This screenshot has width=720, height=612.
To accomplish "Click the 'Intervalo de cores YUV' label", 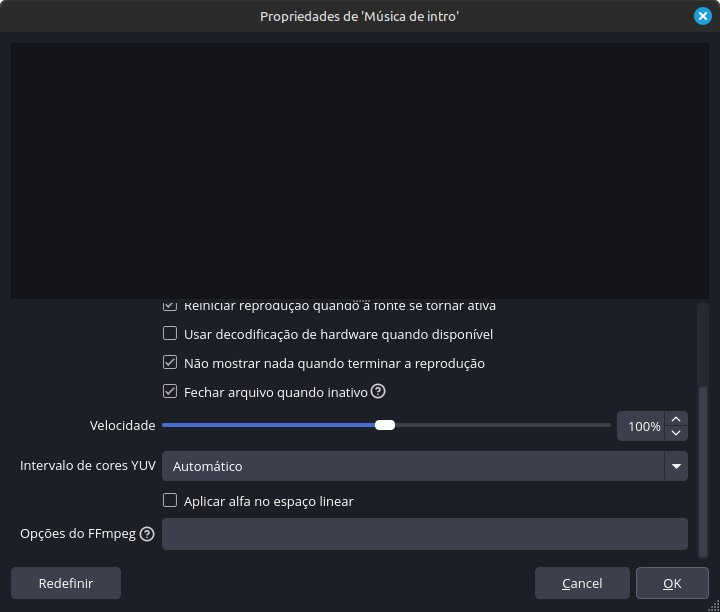I will click(x=88, y=466).
